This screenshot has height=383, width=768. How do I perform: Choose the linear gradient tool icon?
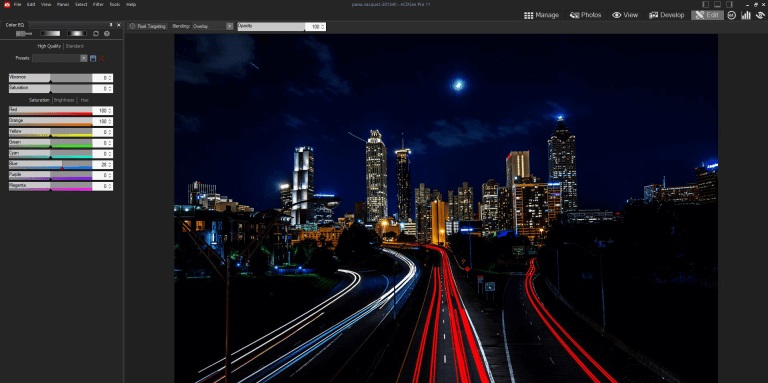(50, 34)
